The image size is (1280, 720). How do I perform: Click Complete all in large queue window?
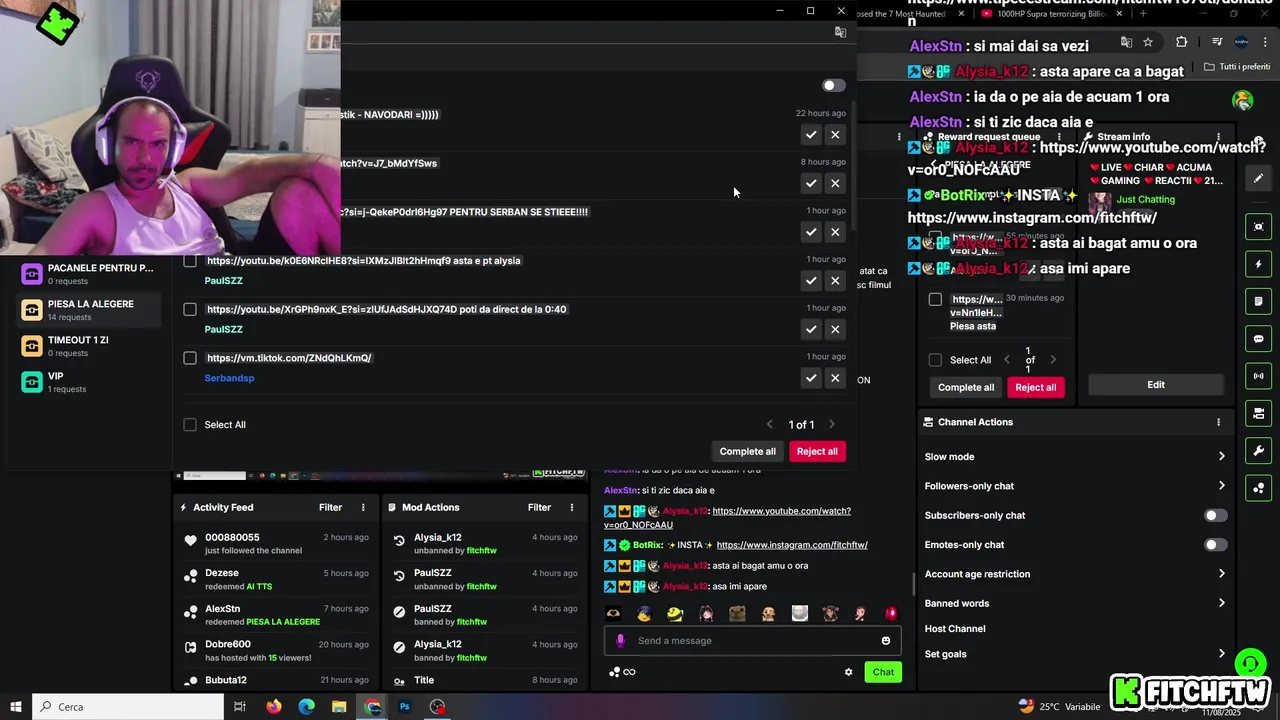pos(748,452)
